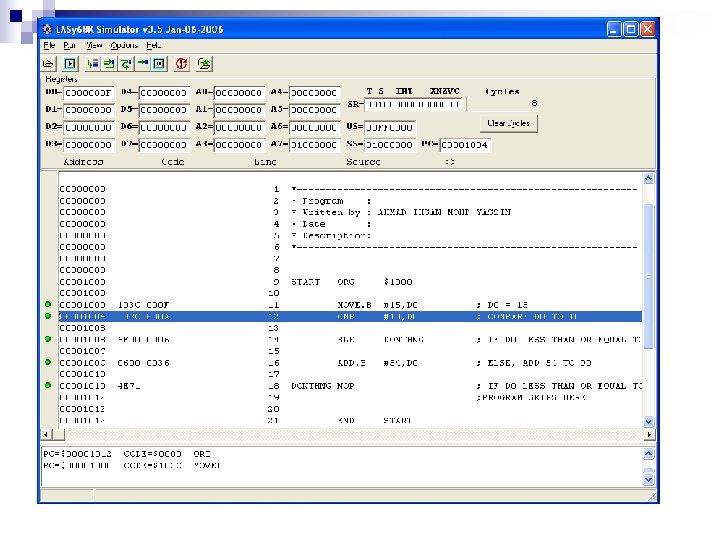Click the code listing scroll-down arrow
The width and height of the screenshot is (720, 540).
pos(648,421)
